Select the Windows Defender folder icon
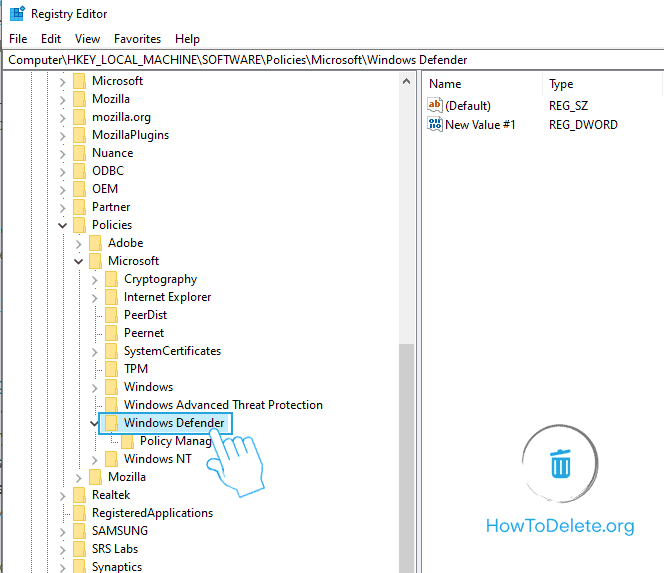 pos(112,423)
